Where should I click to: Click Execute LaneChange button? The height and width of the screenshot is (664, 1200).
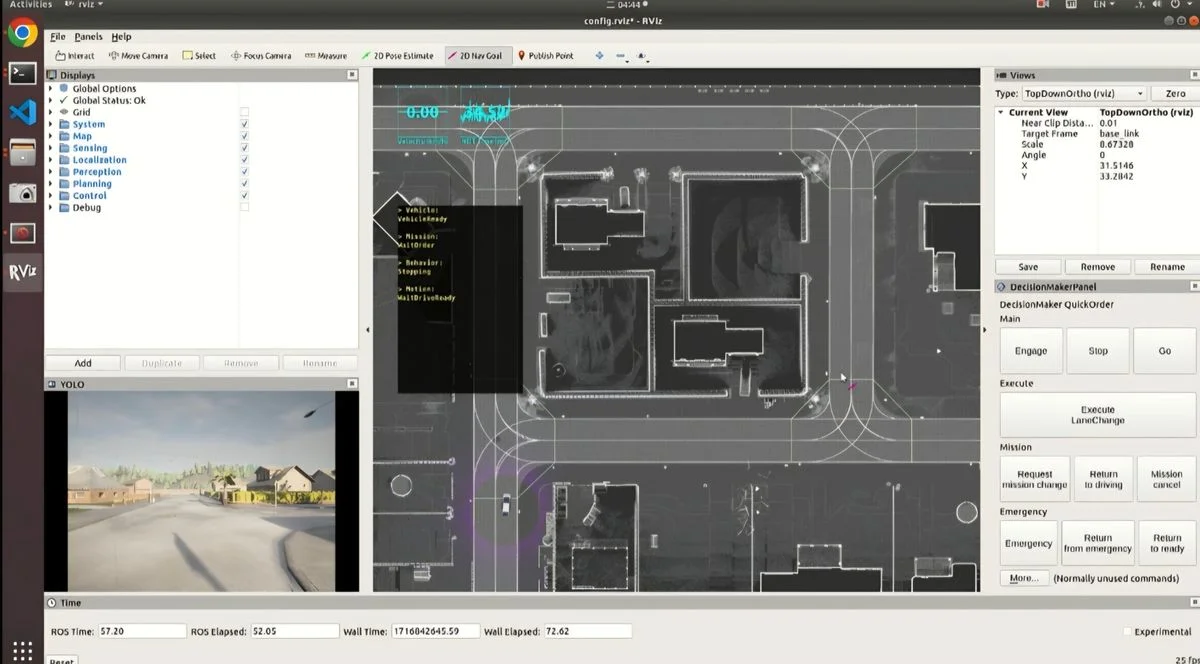pyautogui.click(x=1097, y=415)
